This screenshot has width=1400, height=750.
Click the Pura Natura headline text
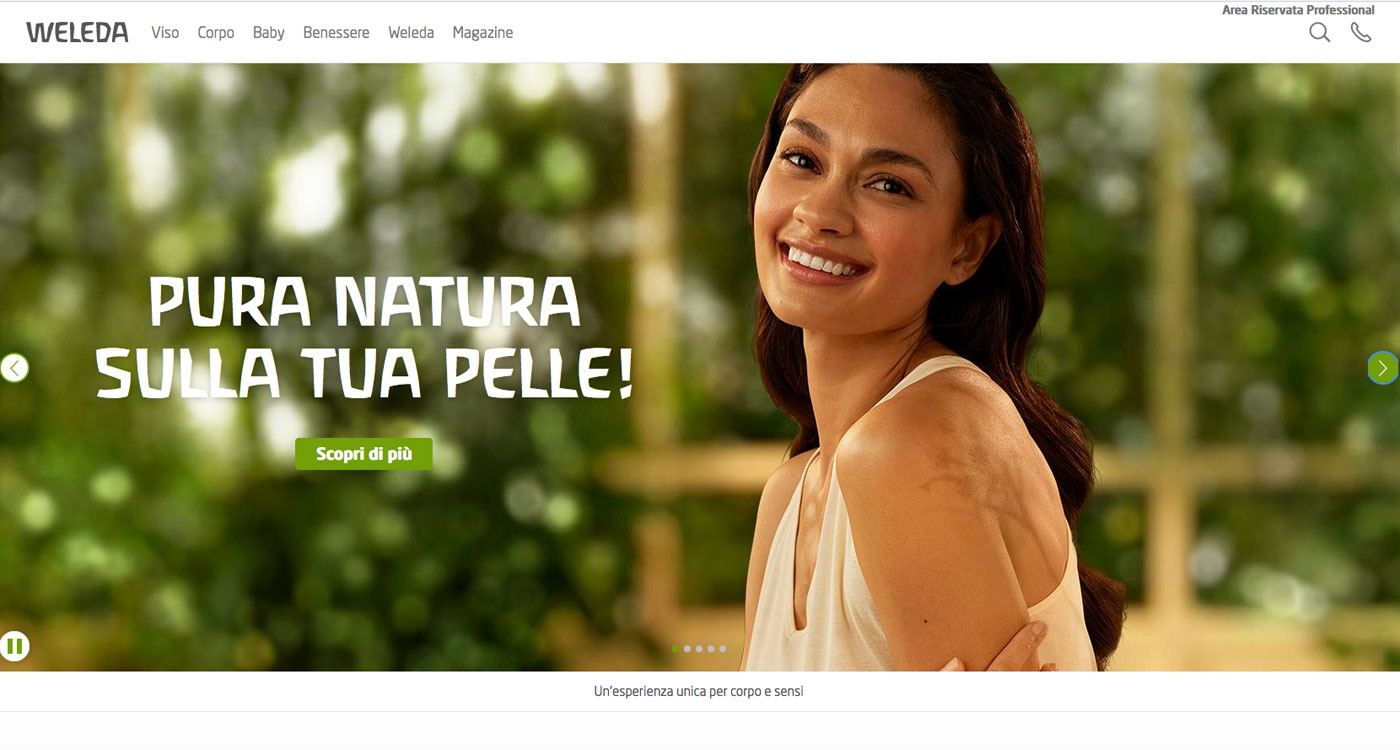click(x=364, y=336)
